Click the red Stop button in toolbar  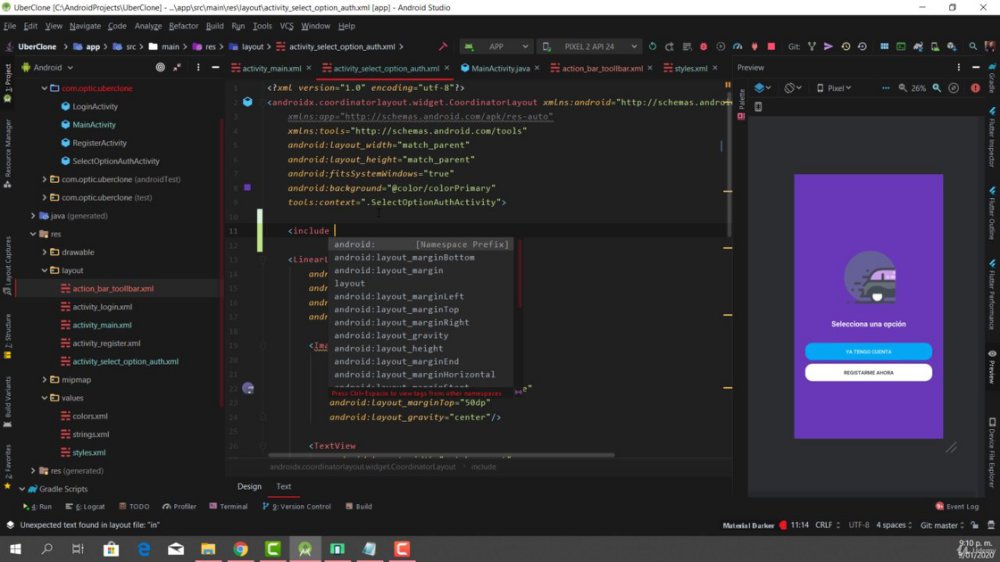click(771, 47)
